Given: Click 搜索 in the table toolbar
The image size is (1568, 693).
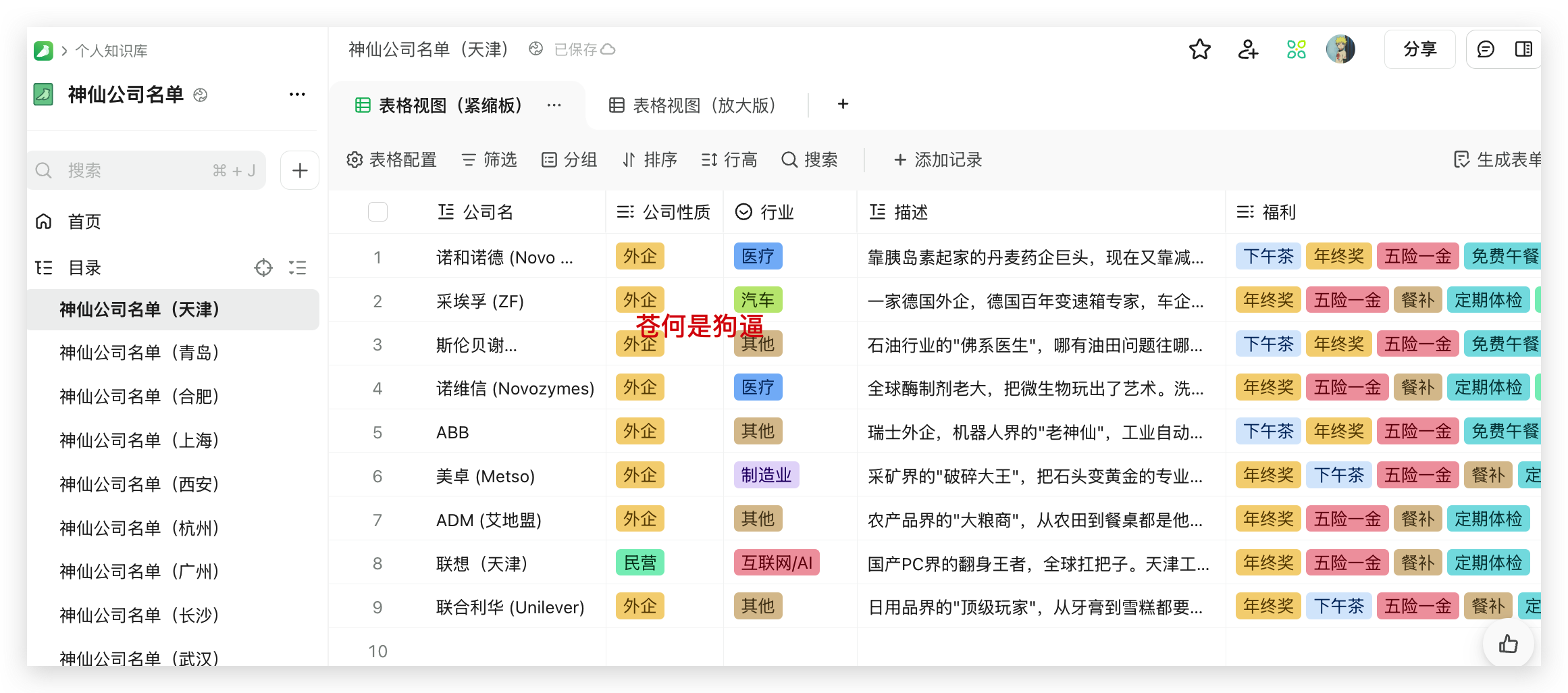Looking at the screenshot, I should pos(810,159).
